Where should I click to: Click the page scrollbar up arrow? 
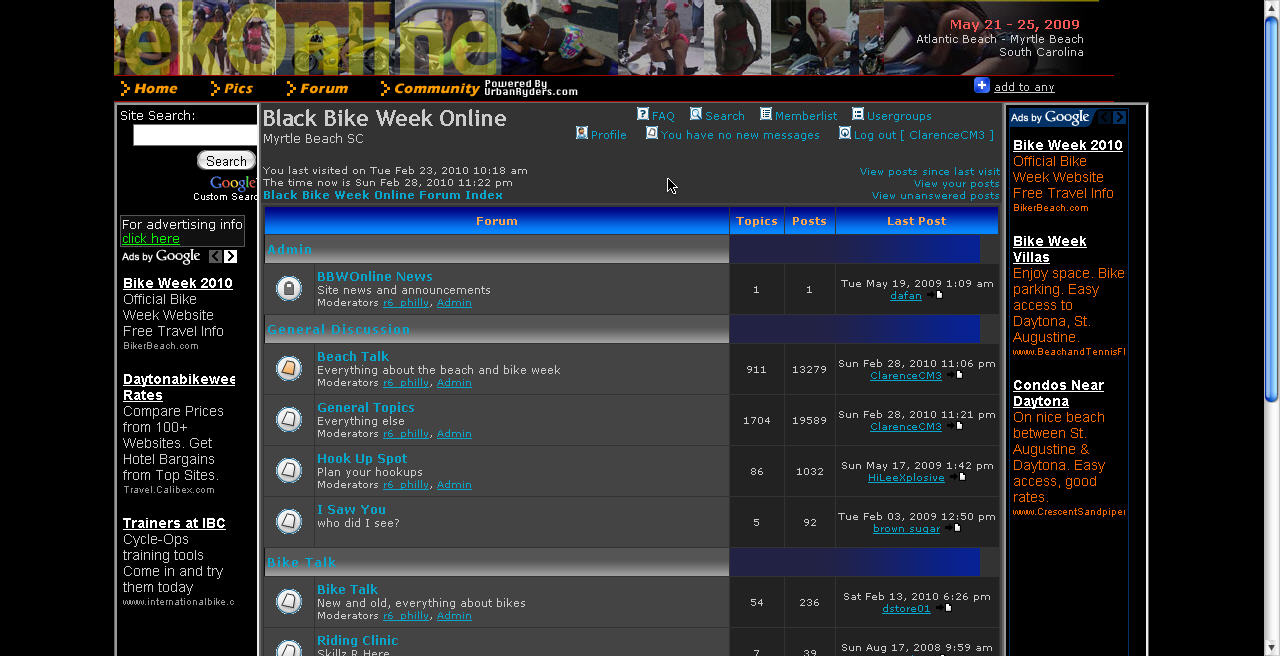point(1272,7)
